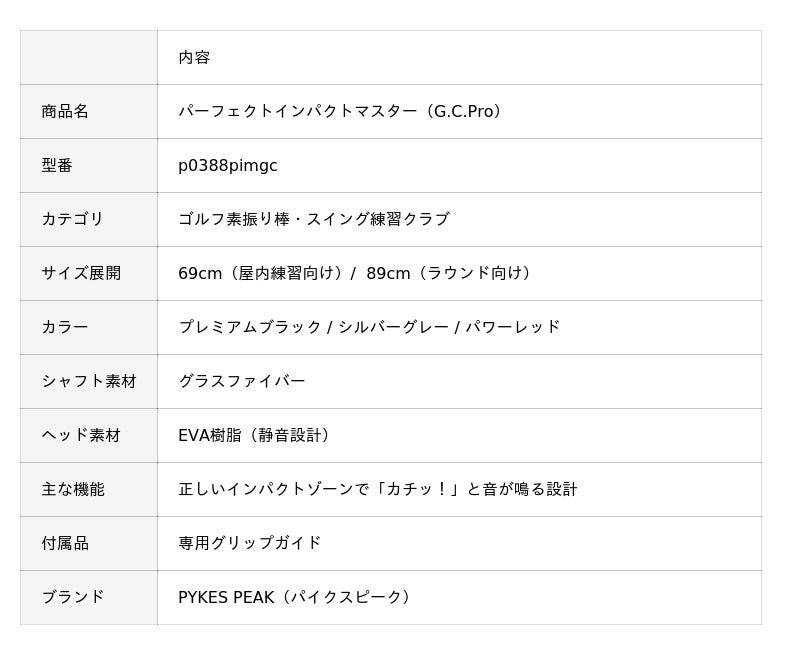Click the 内容 header cell
Image resolution: width=800 pixels, height=655 pixels.
point(459,57)
